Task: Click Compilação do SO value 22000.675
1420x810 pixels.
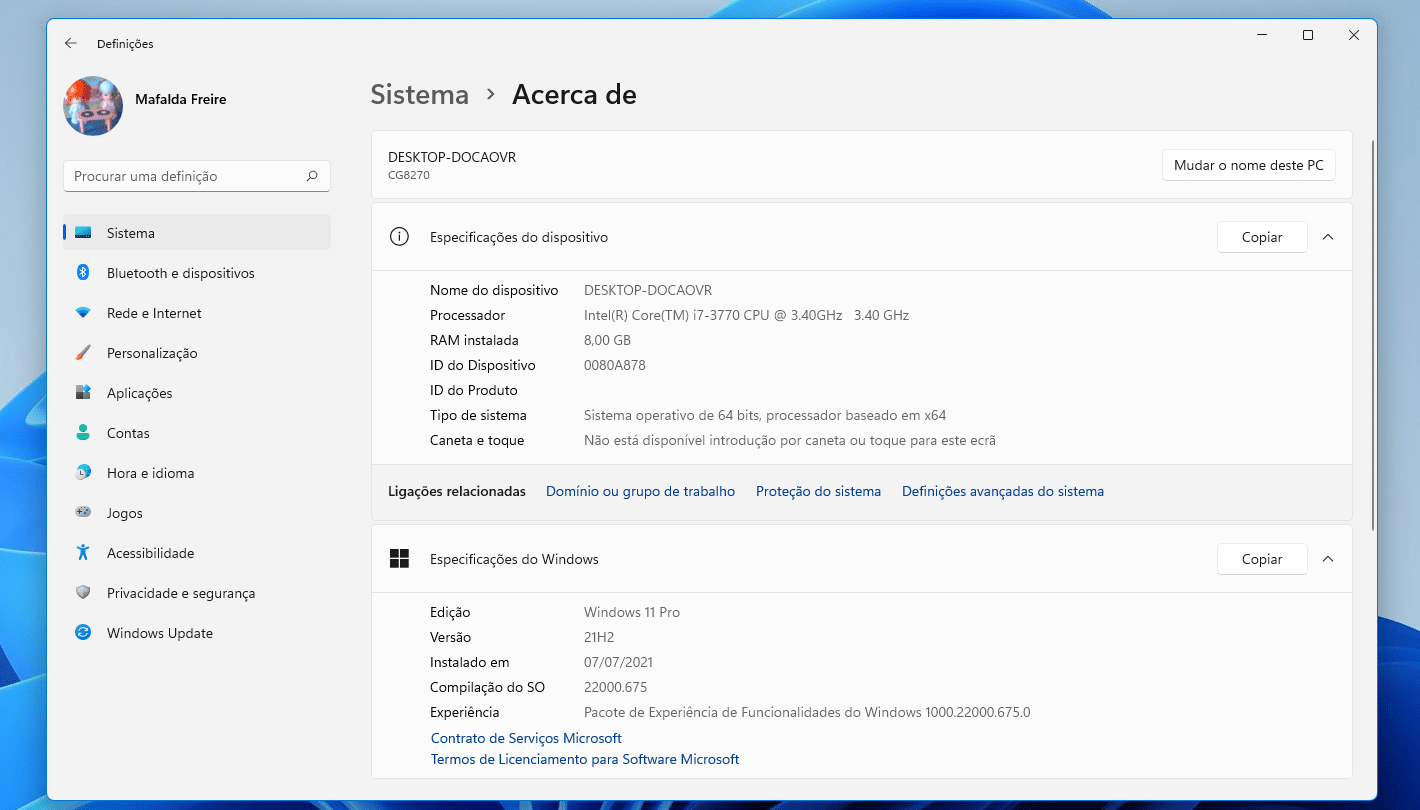Action: (x=615, y=687)
